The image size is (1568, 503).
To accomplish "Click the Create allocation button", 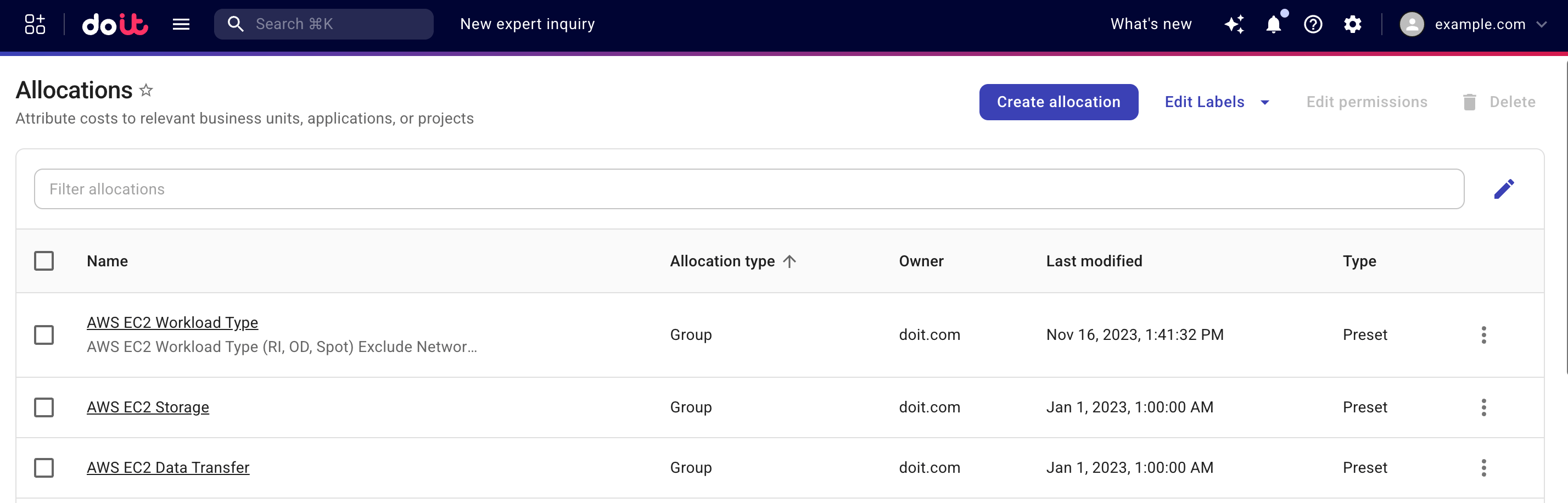I will pos(1059,102).
